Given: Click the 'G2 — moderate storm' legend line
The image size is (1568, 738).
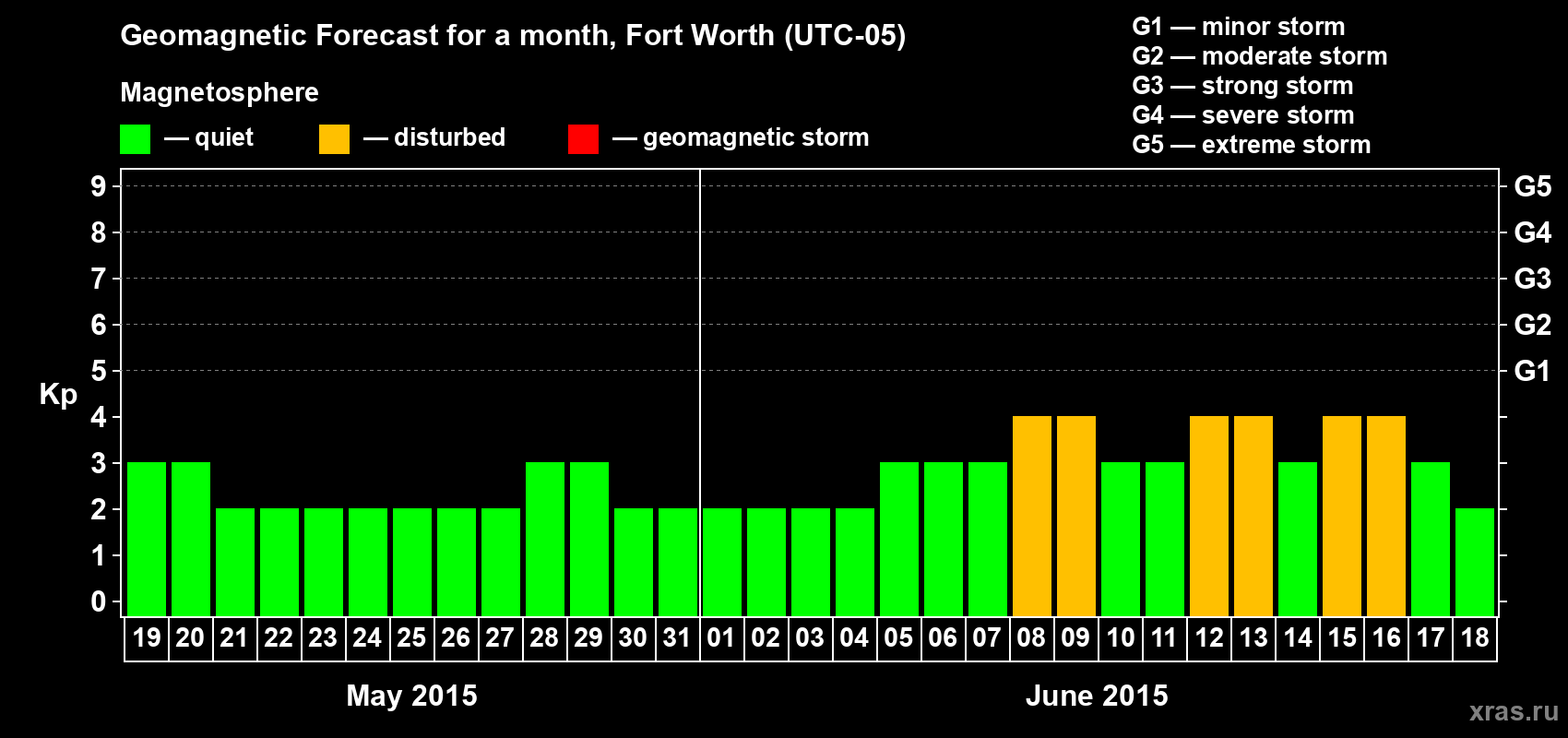Looking at the screenshot, I should coord(1260,56).
